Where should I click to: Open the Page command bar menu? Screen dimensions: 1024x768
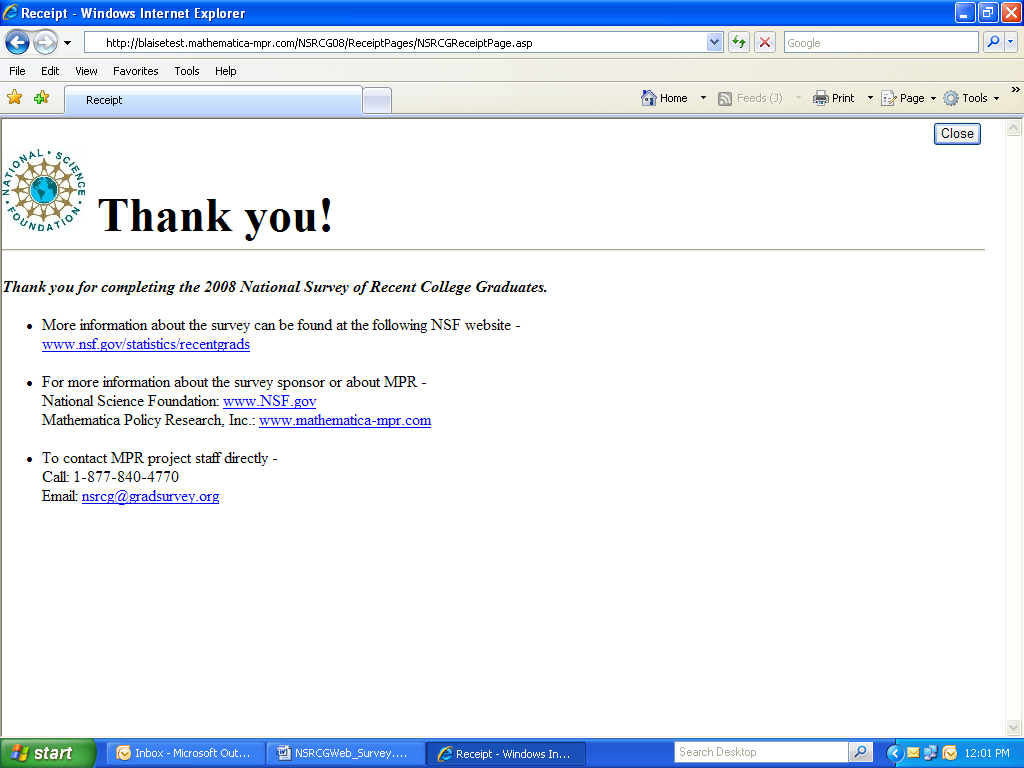(x=908, y=98)
